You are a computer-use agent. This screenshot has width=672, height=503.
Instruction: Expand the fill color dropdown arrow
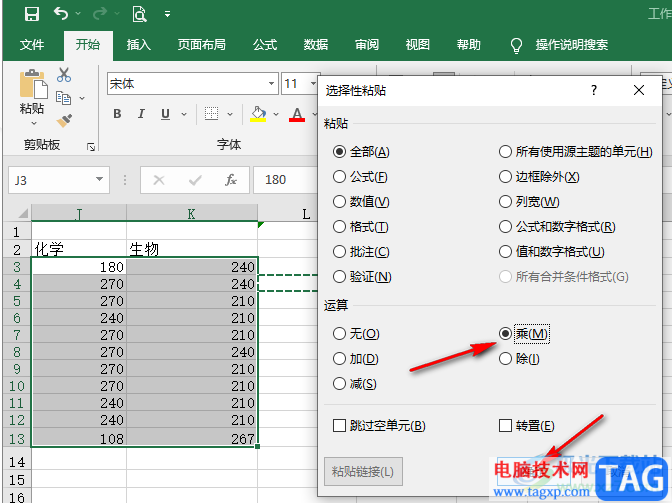tap(276, 114)
